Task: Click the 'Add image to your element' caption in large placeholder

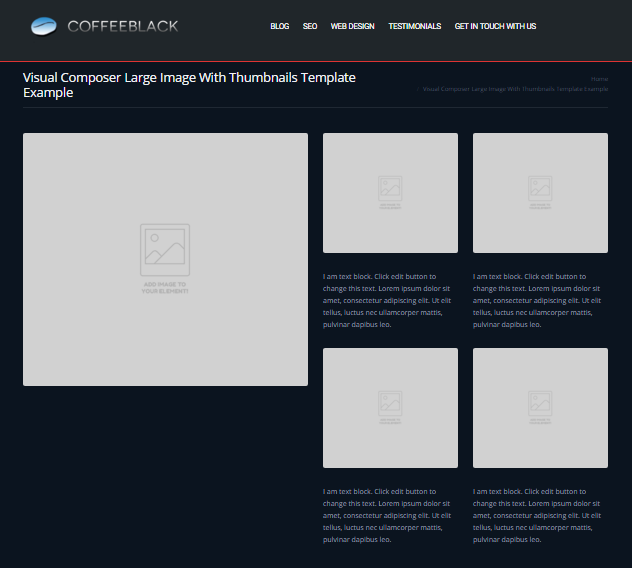Action: (165, 287)
